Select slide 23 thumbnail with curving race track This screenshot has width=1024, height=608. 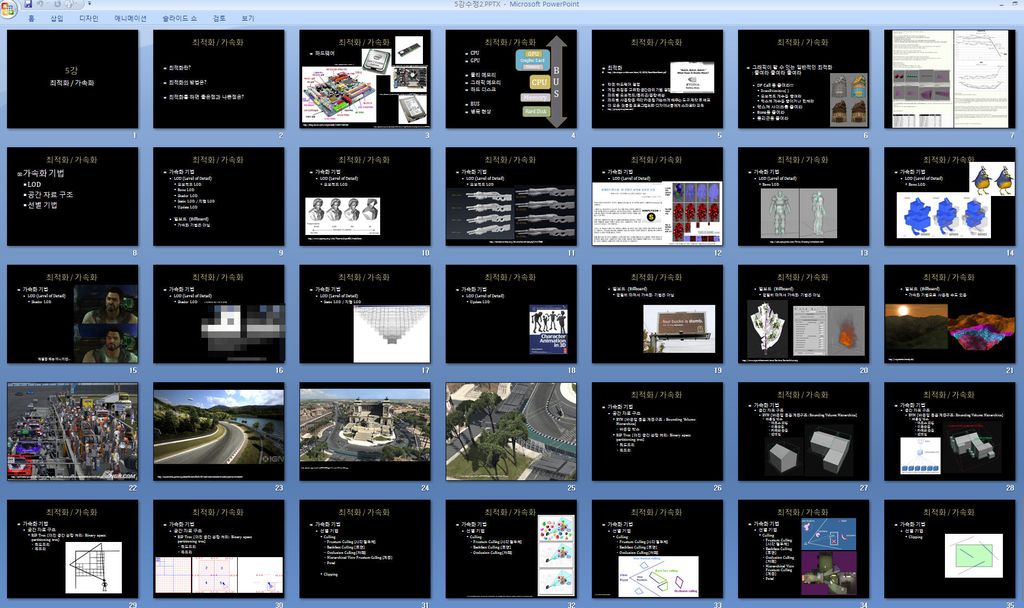coord(219,432)
